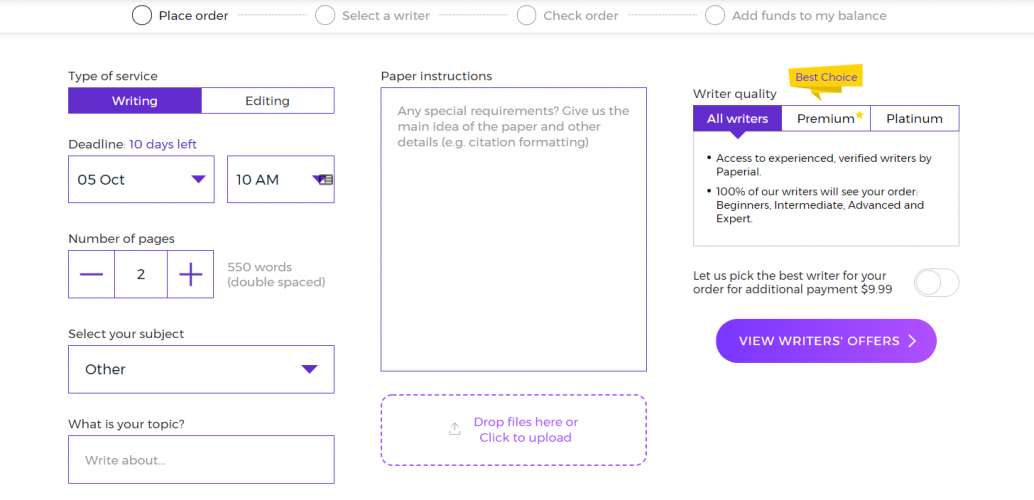The height and width of the screenshot is (500, 1034).
Task: Click the Best Choice ribbon badge
Action: (x=826, y=78)
